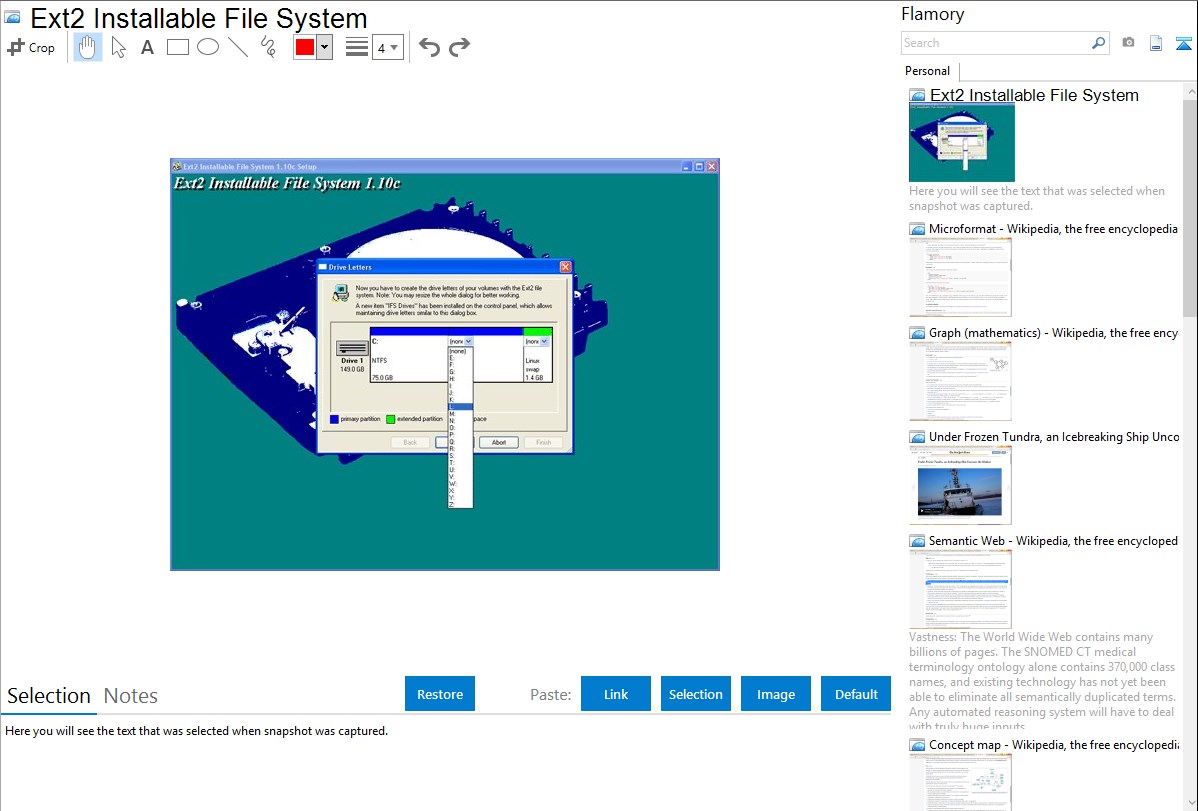Click the red color swatch
The image size is (1198, 811).
coord(304,47)
